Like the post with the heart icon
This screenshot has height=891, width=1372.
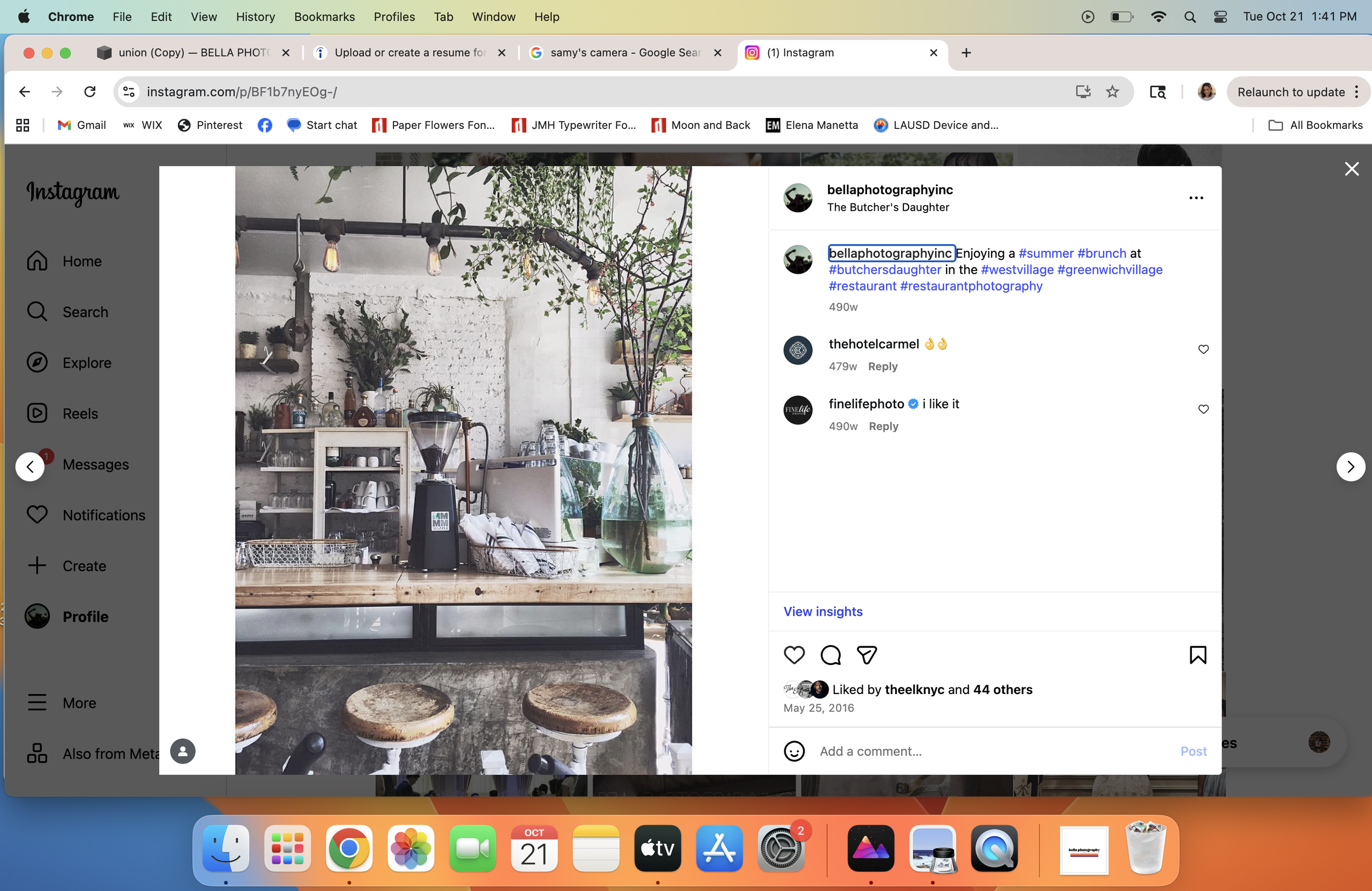(x=794, y=655)
